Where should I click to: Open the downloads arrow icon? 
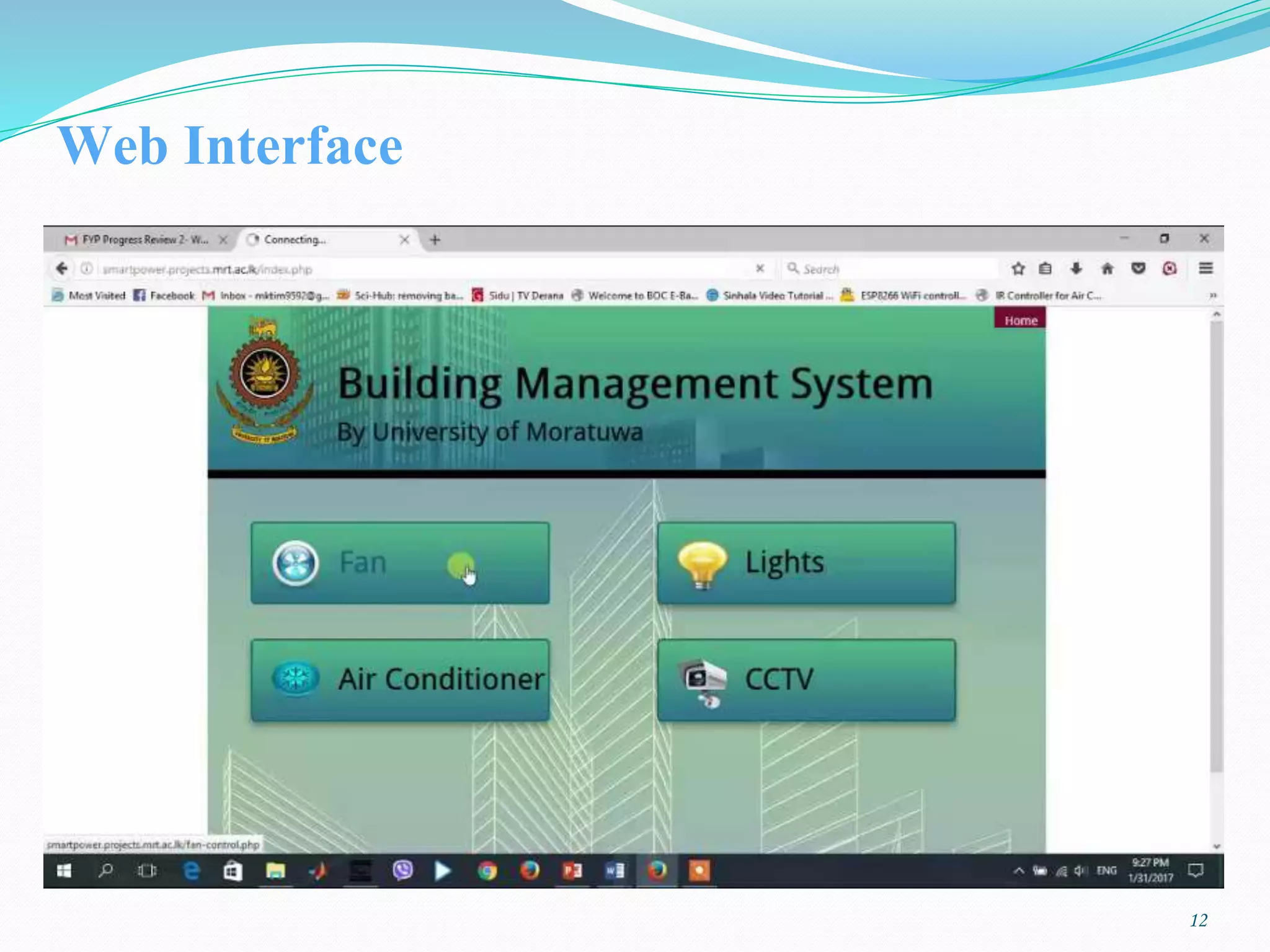click(1077, 268)
